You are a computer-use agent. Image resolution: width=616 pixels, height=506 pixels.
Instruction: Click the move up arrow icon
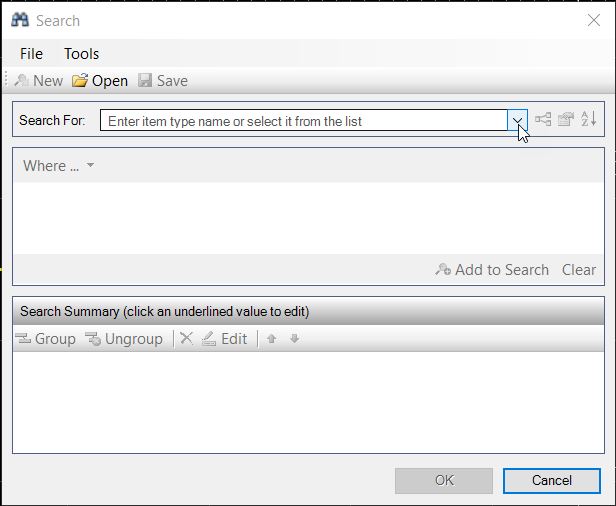[x=271, y=339]
